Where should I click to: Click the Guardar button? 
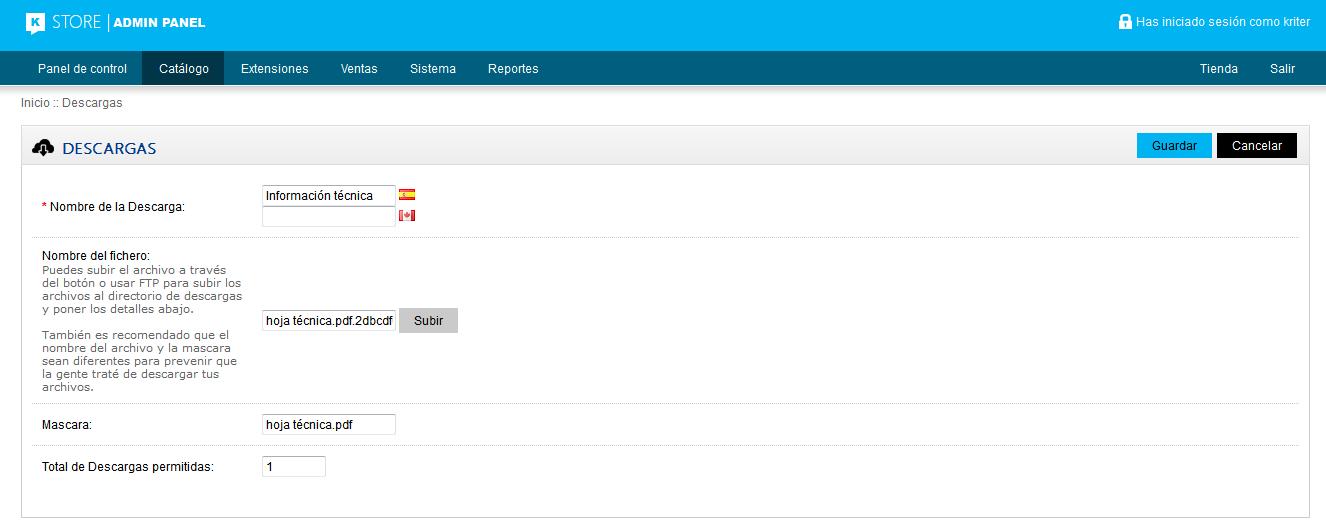point(1174,146)
